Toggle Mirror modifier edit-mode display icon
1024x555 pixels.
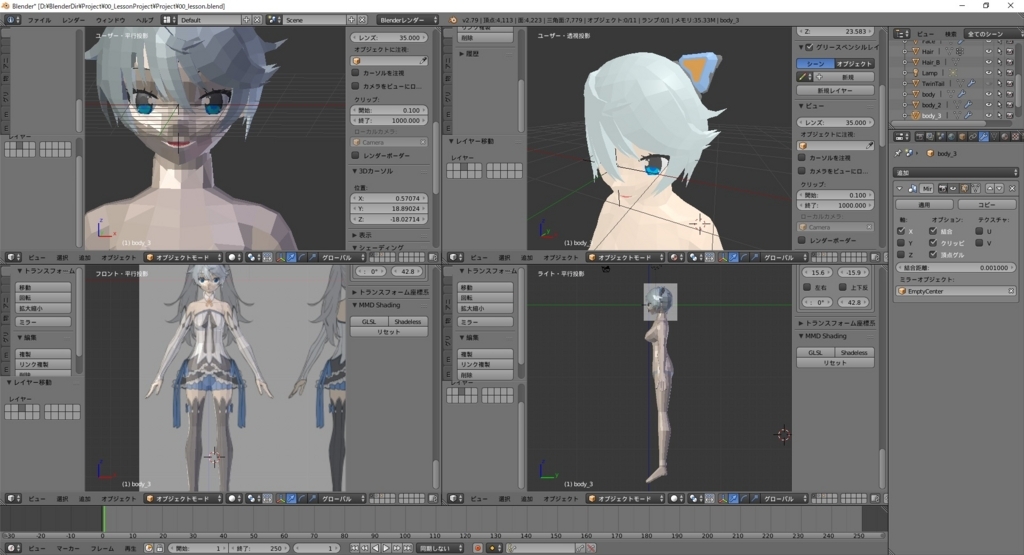pos(964,189)
